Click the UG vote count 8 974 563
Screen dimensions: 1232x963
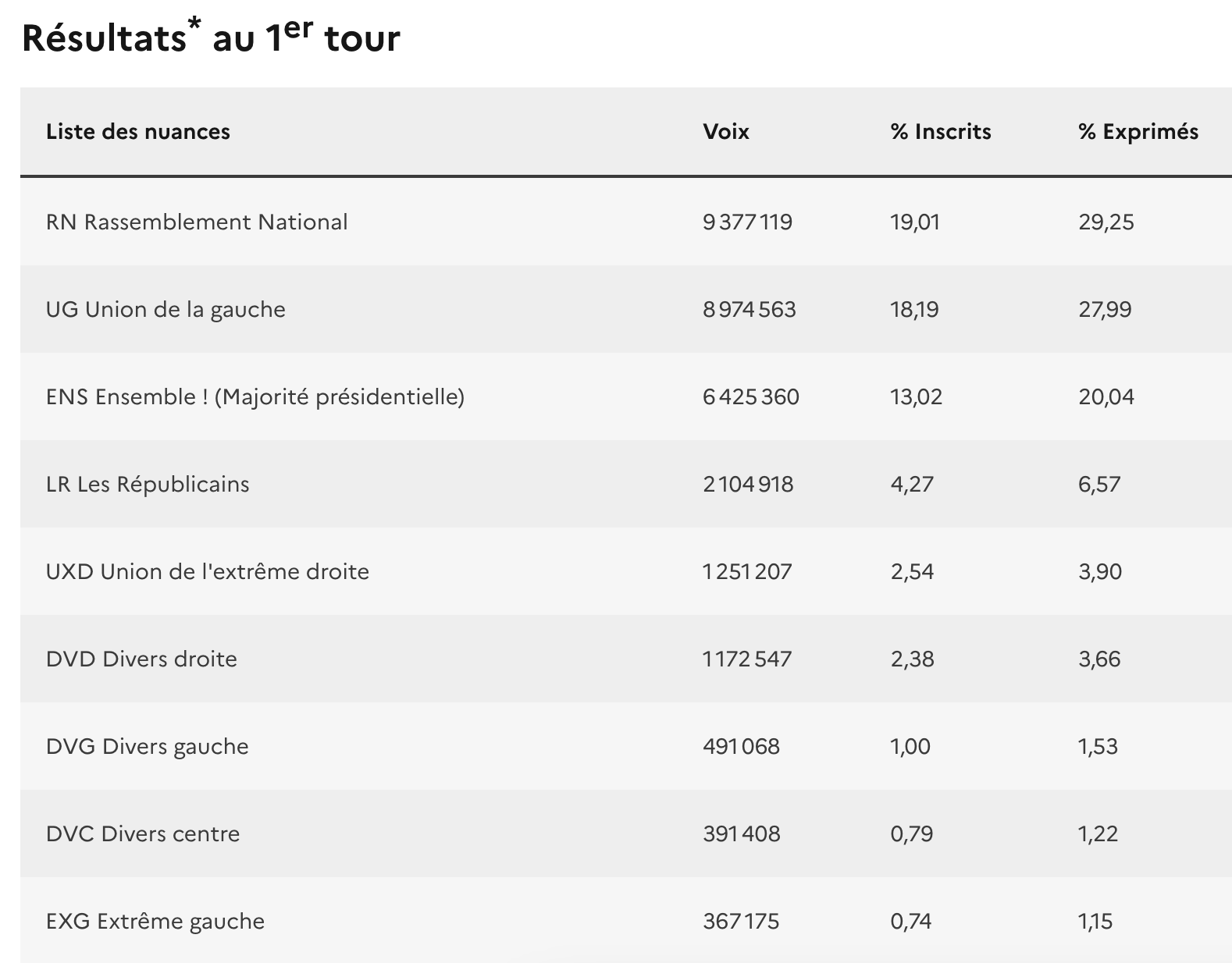point(750,309)
